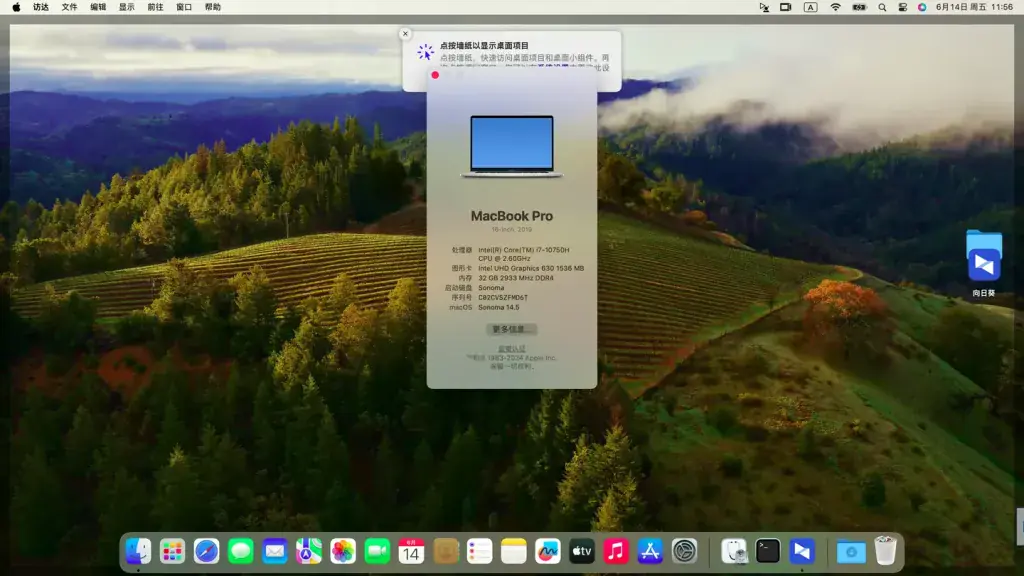Viewport: 1024px width, 576px height.
Task: Open the 显示 menu
Action: coord(127,7)
